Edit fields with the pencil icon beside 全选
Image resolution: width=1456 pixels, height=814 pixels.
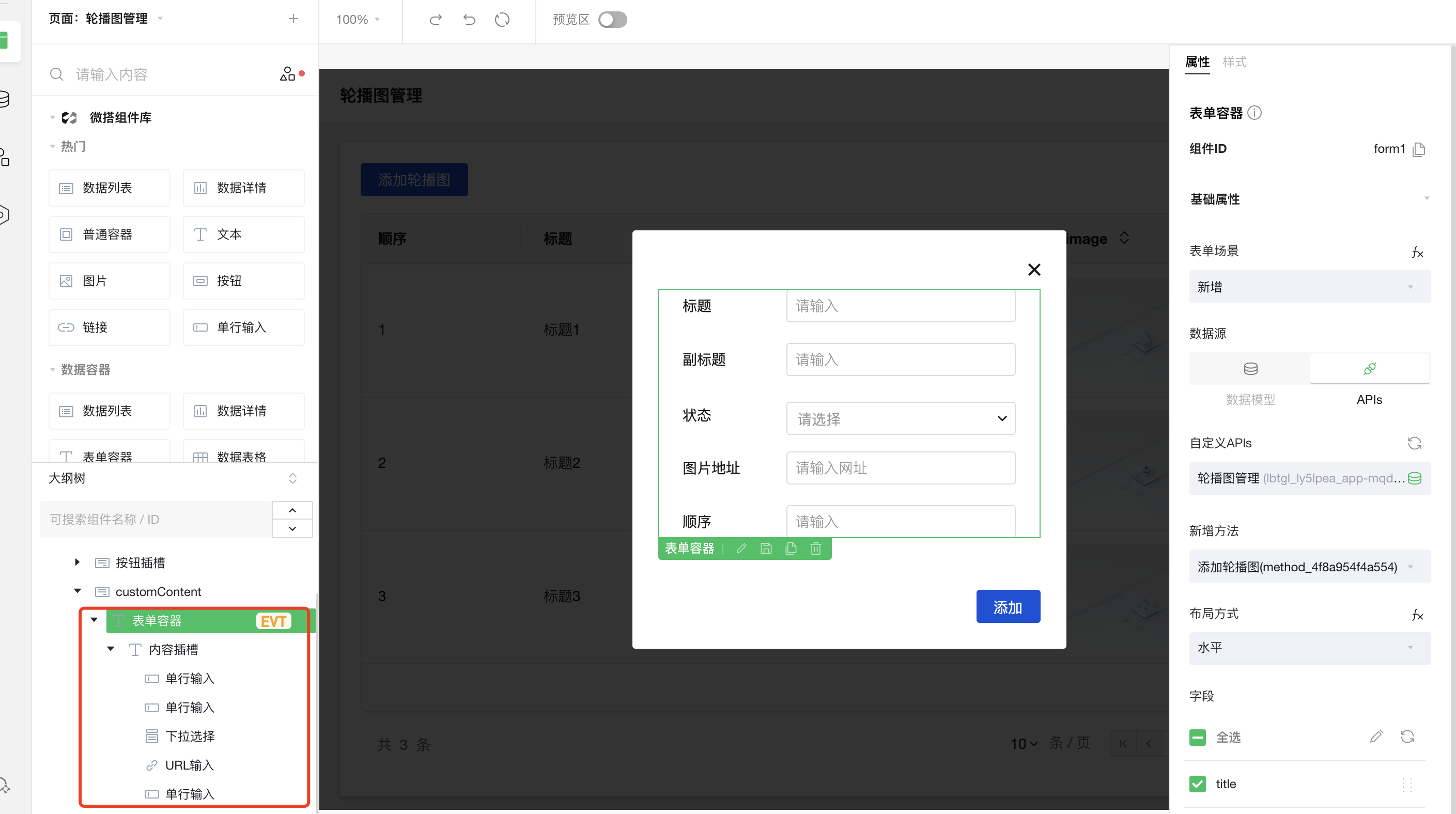(x=1376, y=737)
